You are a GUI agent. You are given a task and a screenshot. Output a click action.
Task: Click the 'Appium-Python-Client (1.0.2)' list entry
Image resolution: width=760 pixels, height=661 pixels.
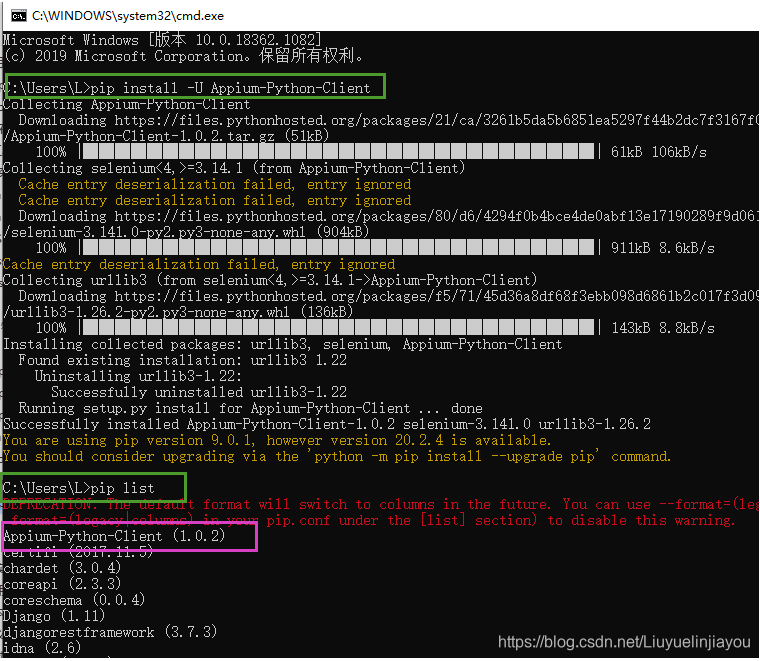[114, 536]
